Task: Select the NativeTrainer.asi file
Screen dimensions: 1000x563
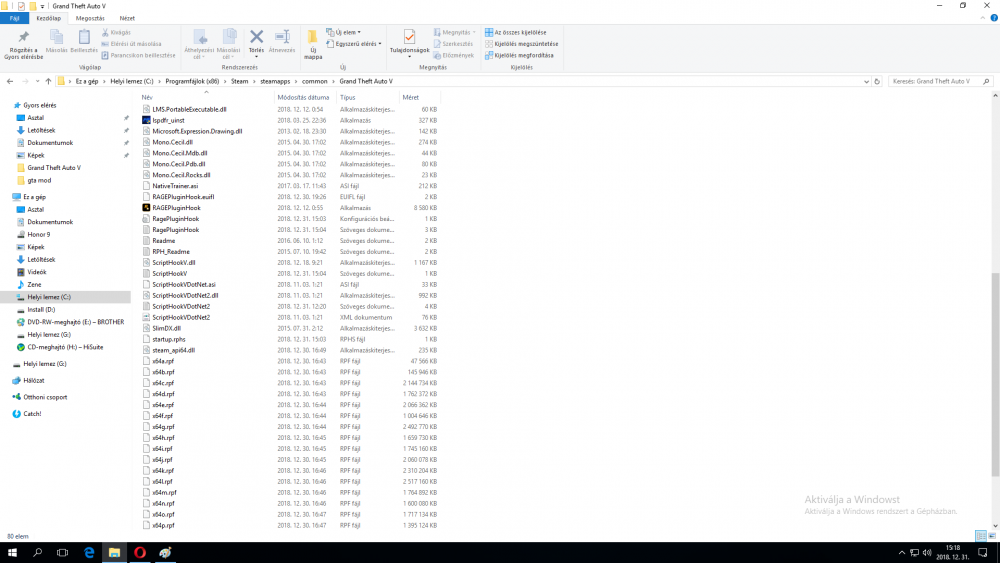Action: (x=175, y=186)
